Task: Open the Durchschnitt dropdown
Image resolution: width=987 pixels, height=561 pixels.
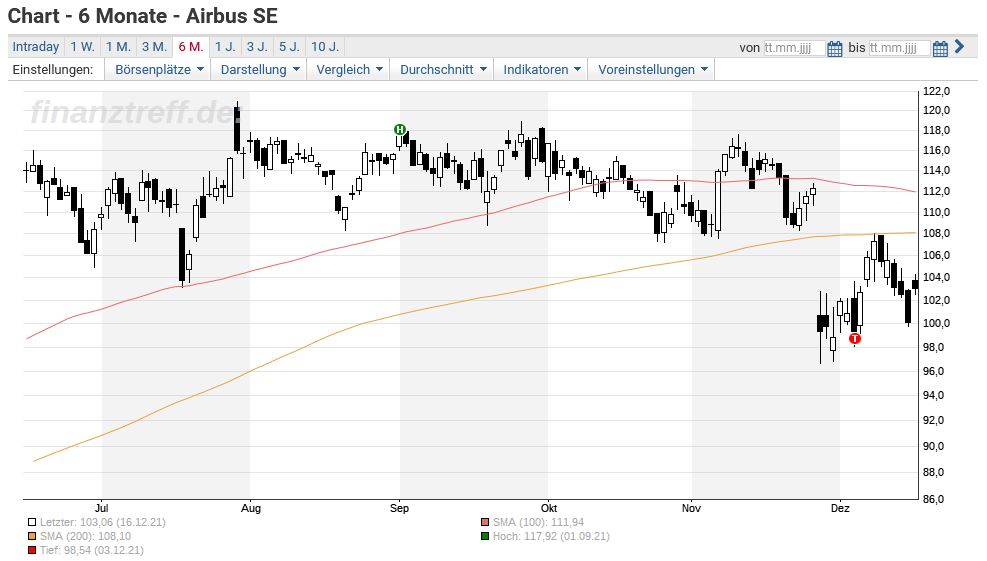Action: (x=443, y=69)
